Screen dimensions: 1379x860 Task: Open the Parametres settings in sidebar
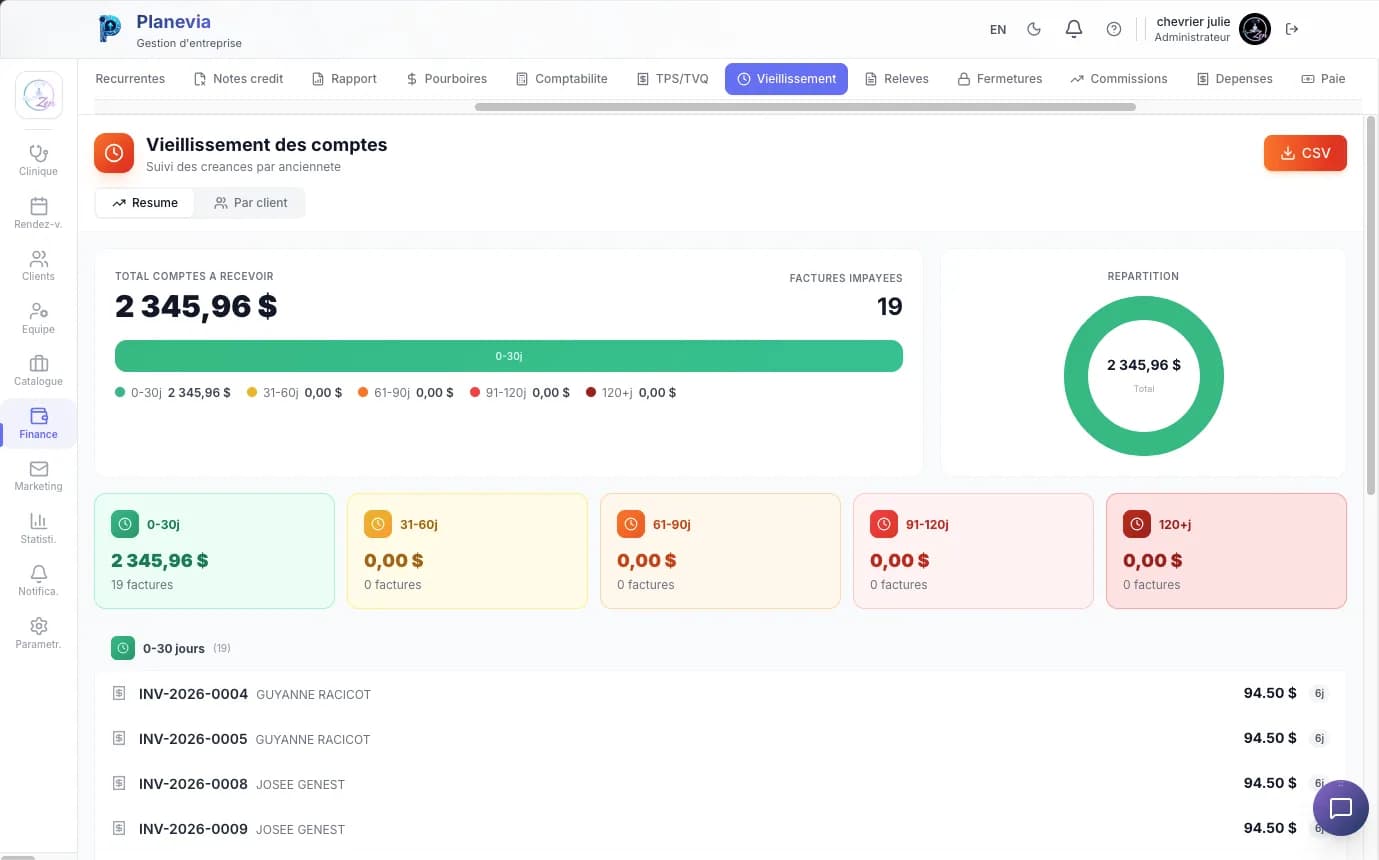click(38, 633)
